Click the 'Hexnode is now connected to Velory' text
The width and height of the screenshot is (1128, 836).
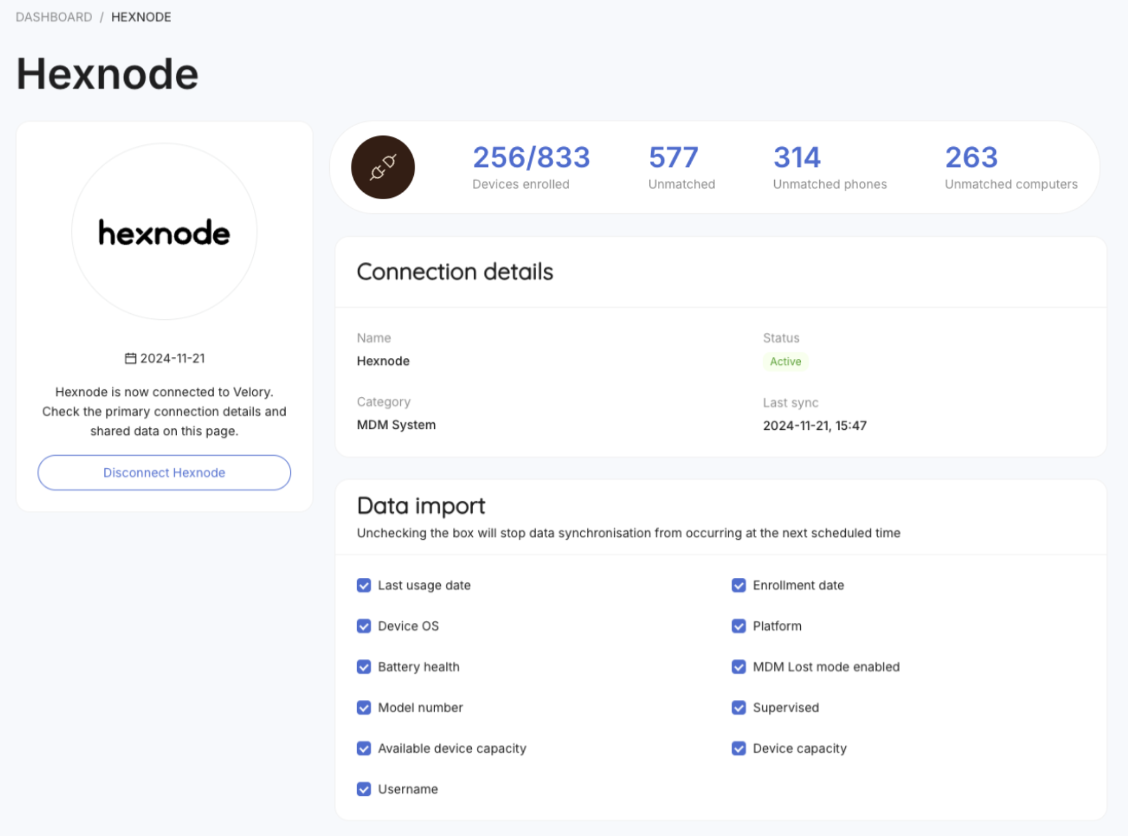coord(164,392)
